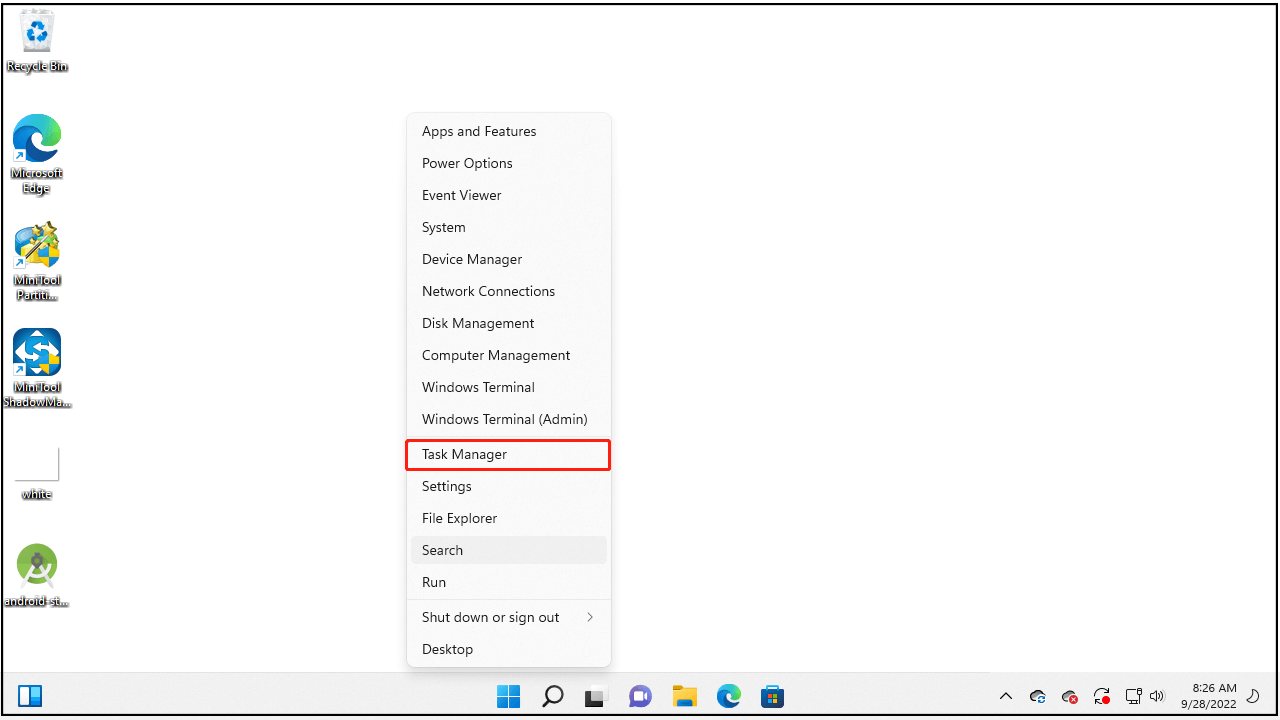Viewport: 1280px width, 720px height.
Task: Open File Explorer from the taskbar
Action: (x=684, y=696)
